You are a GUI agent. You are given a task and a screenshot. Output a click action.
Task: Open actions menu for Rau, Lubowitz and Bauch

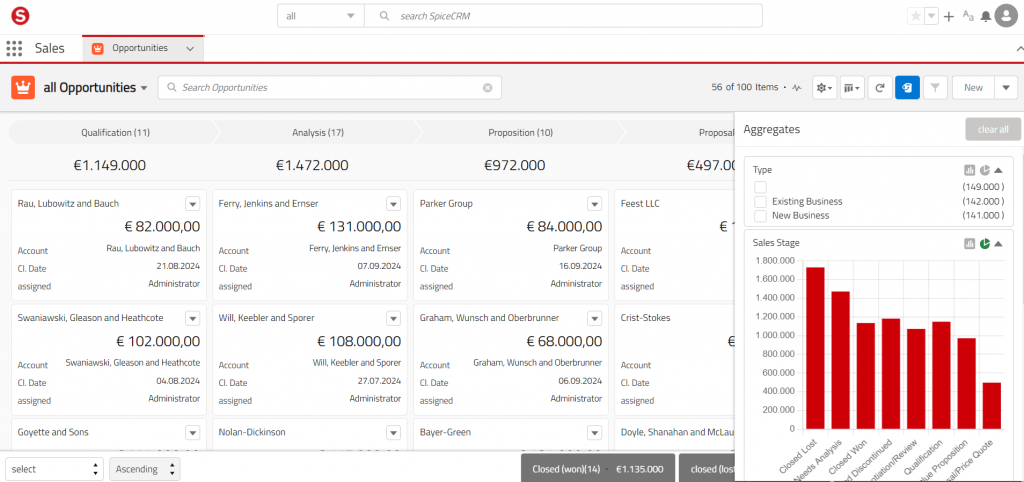click(192, 204)
